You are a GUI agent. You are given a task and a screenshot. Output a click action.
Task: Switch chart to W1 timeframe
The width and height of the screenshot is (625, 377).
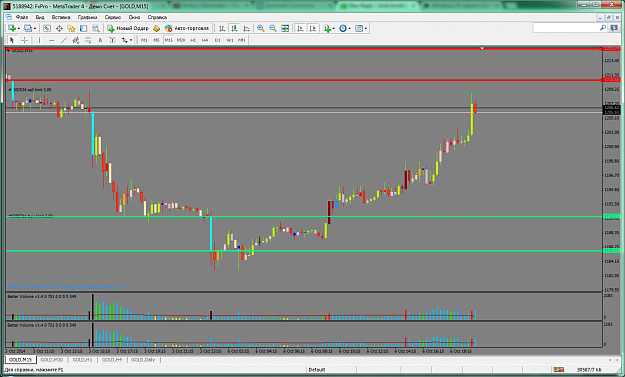[x=230, y=40]
